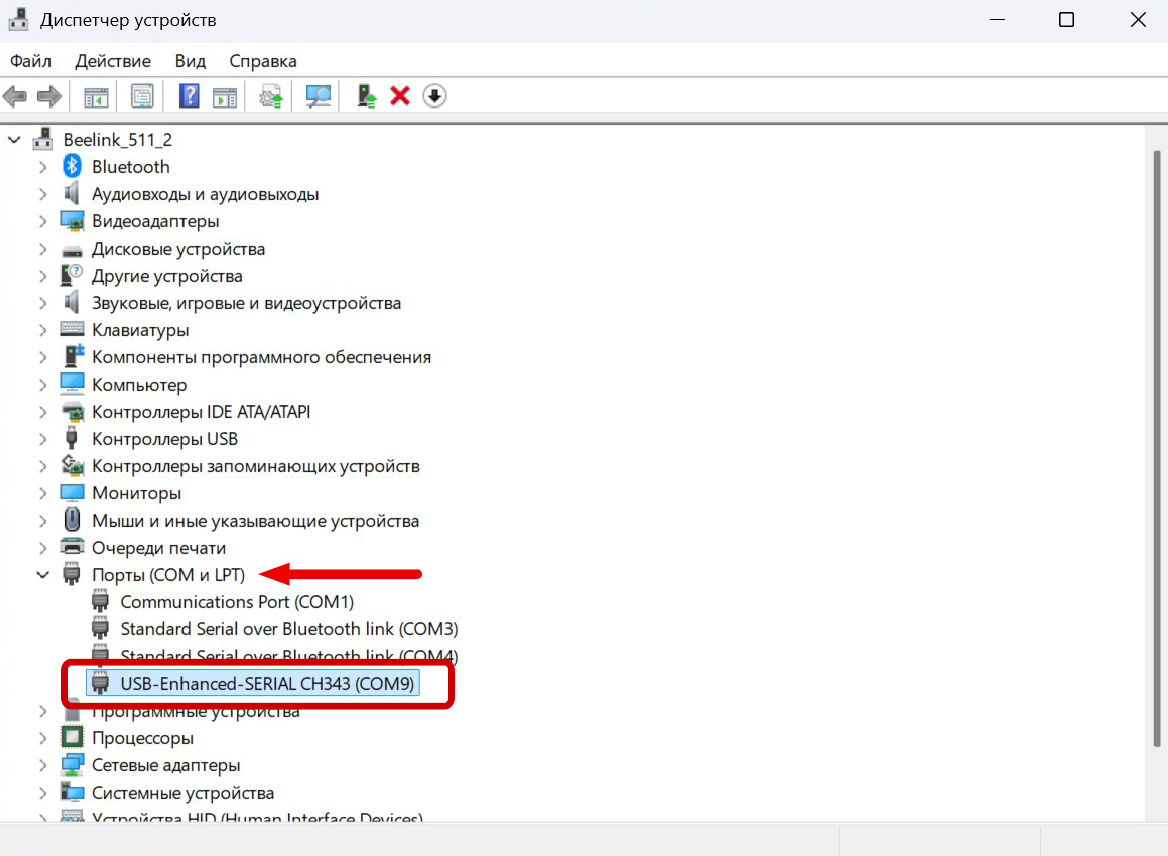The image size is (1168, 856).
Task: Select the Компьютер category row
Action: (x=139, y=384)
